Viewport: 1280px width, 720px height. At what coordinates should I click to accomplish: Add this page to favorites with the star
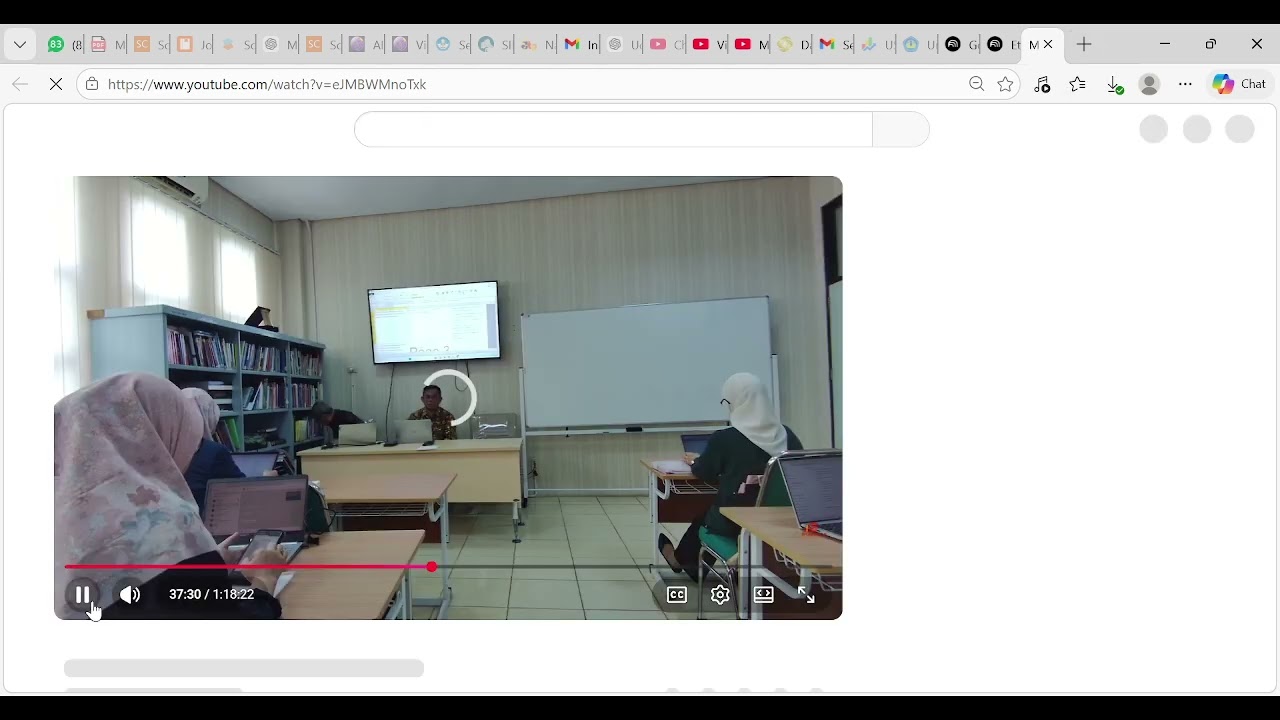[x=1005, y=84]
